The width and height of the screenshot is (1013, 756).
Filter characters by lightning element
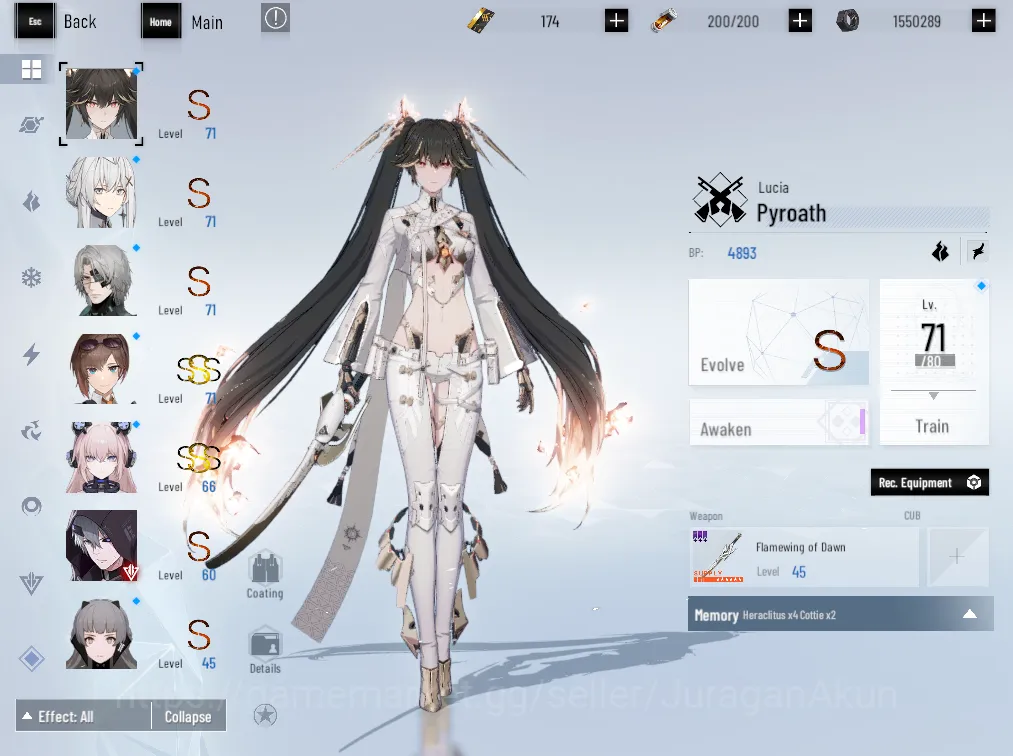(x=31, y=354)
